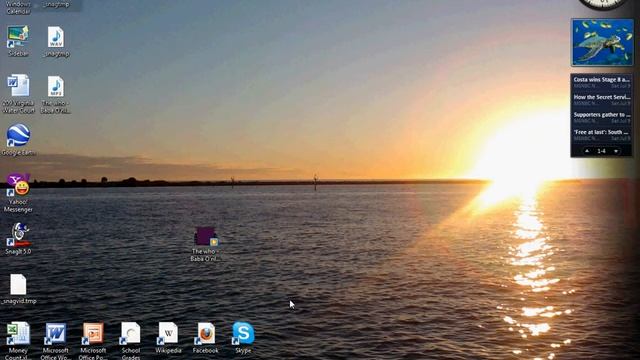Click the clock gadget in sidebar
This screenshot has width=640, height=360.
(603, 4)
